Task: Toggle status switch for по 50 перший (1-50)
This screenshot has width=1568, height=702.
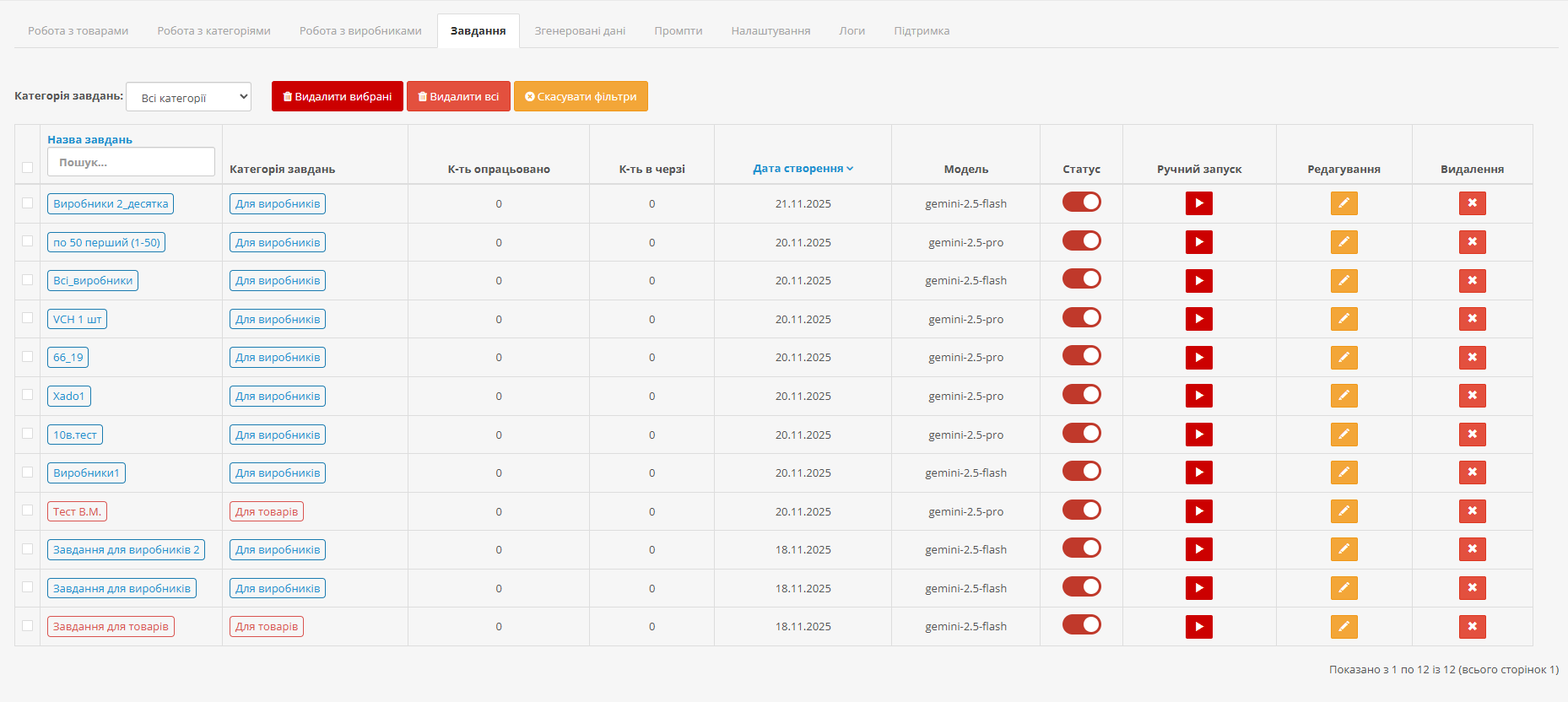Action: [x=1081, y=241]
